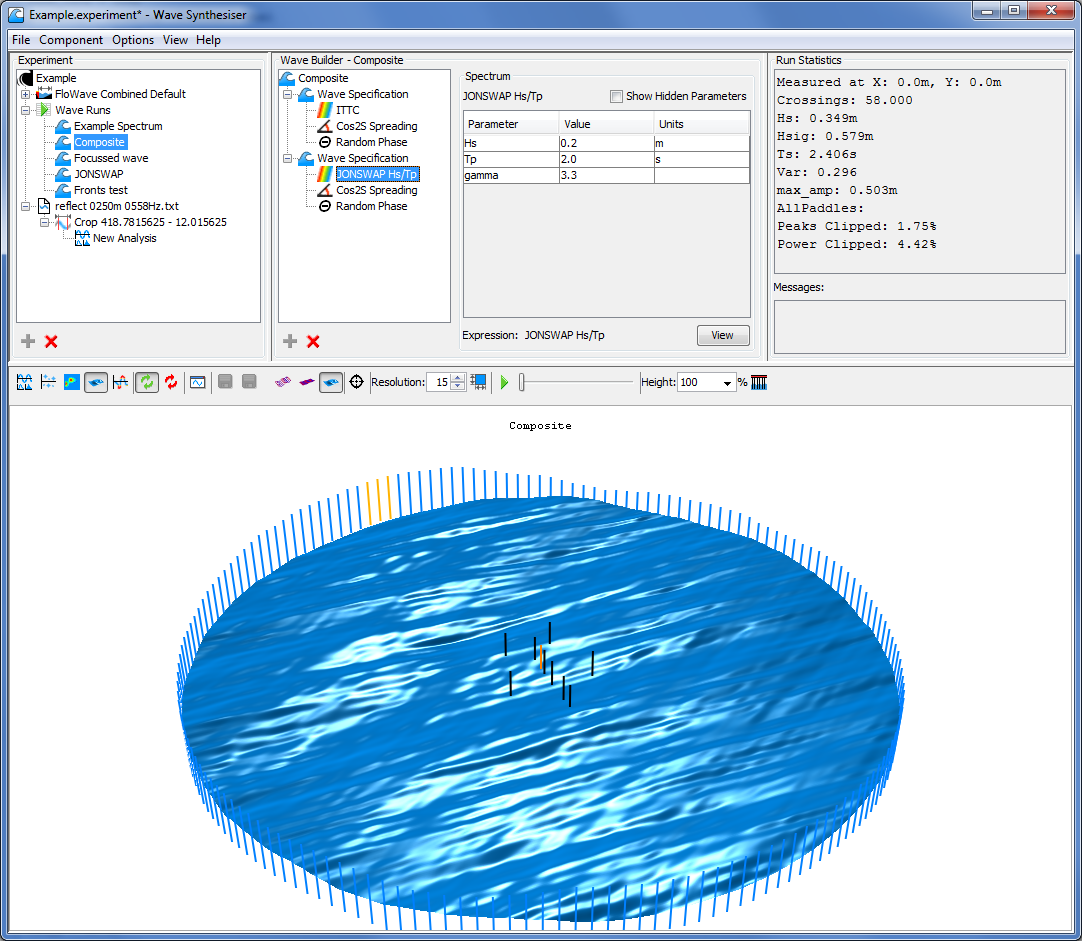Click the View button beside Expression

[722, 336]
